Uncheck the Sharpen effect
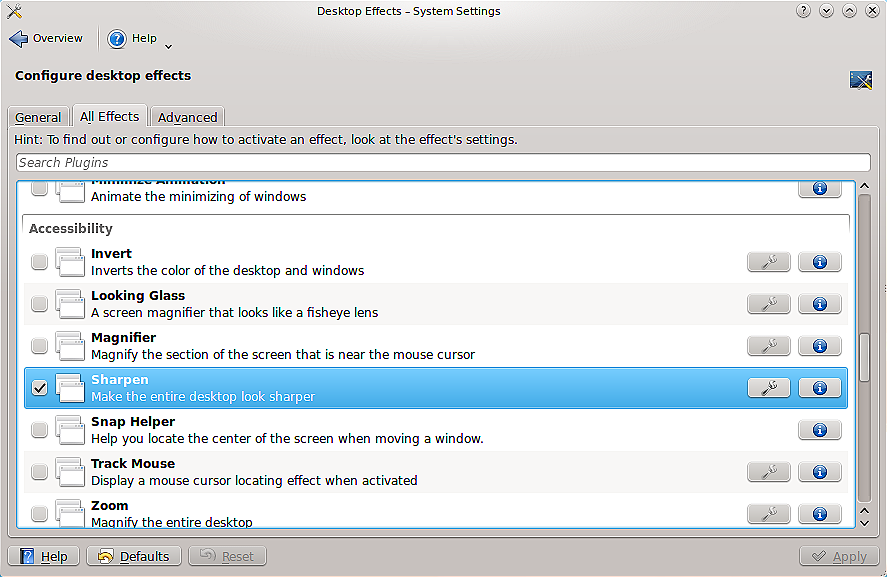Screen dimensions: 887x577 (x=39, y=388)
